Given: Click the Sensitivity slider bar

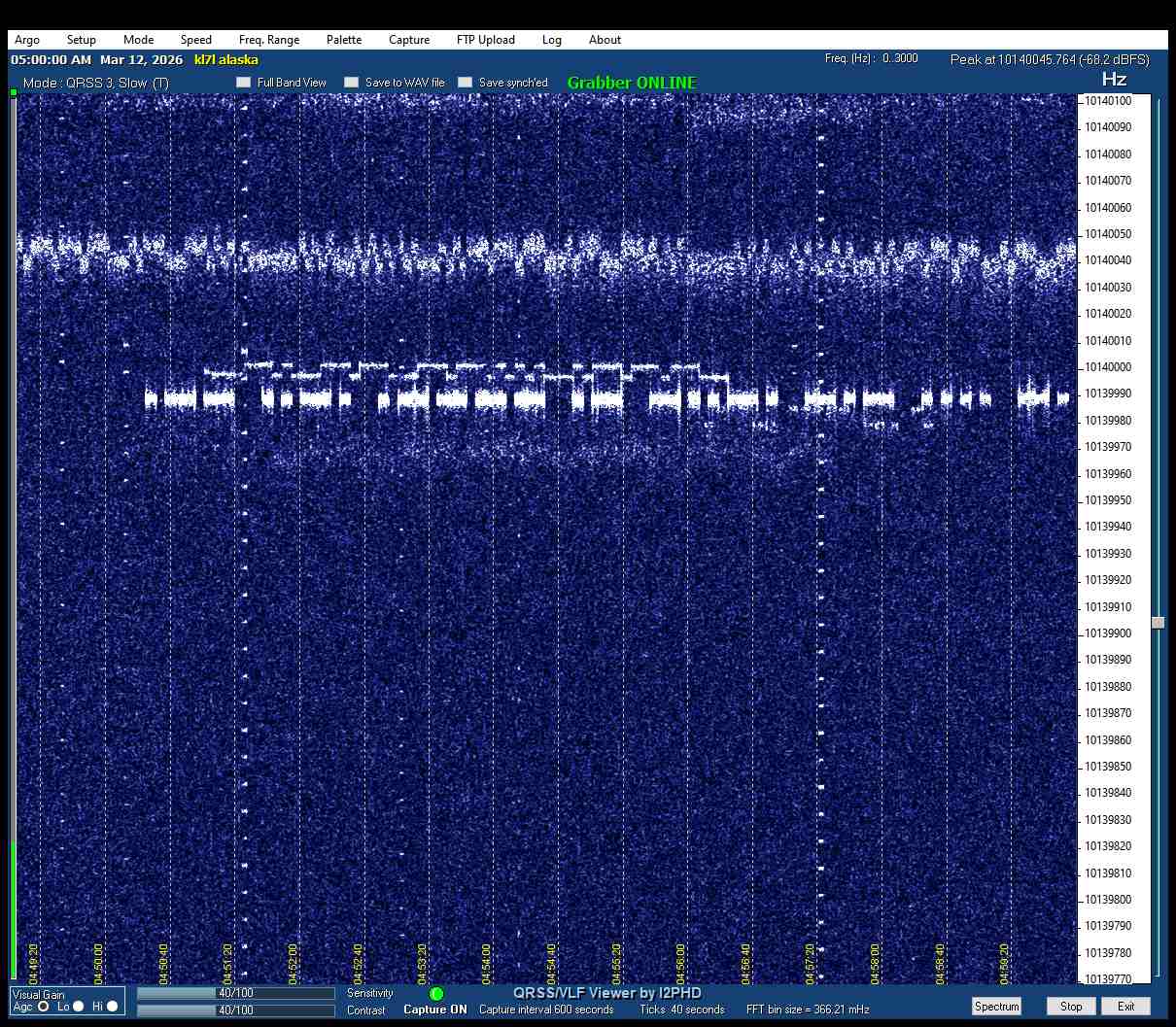Looking at the screenshot, I should point(235,993).
